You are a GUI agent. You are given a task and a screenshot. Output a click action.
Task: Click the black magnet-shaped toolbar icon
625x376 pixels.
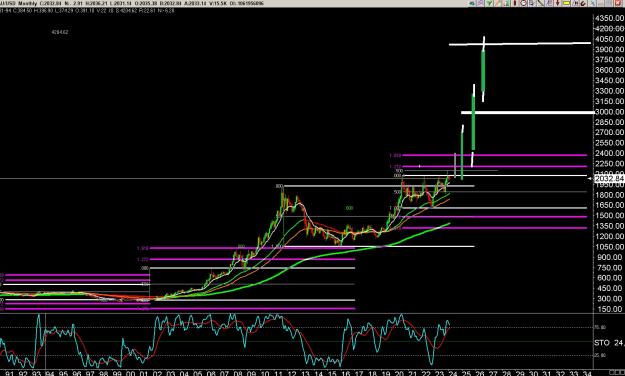pyautogui.click(x=583, y=3)
